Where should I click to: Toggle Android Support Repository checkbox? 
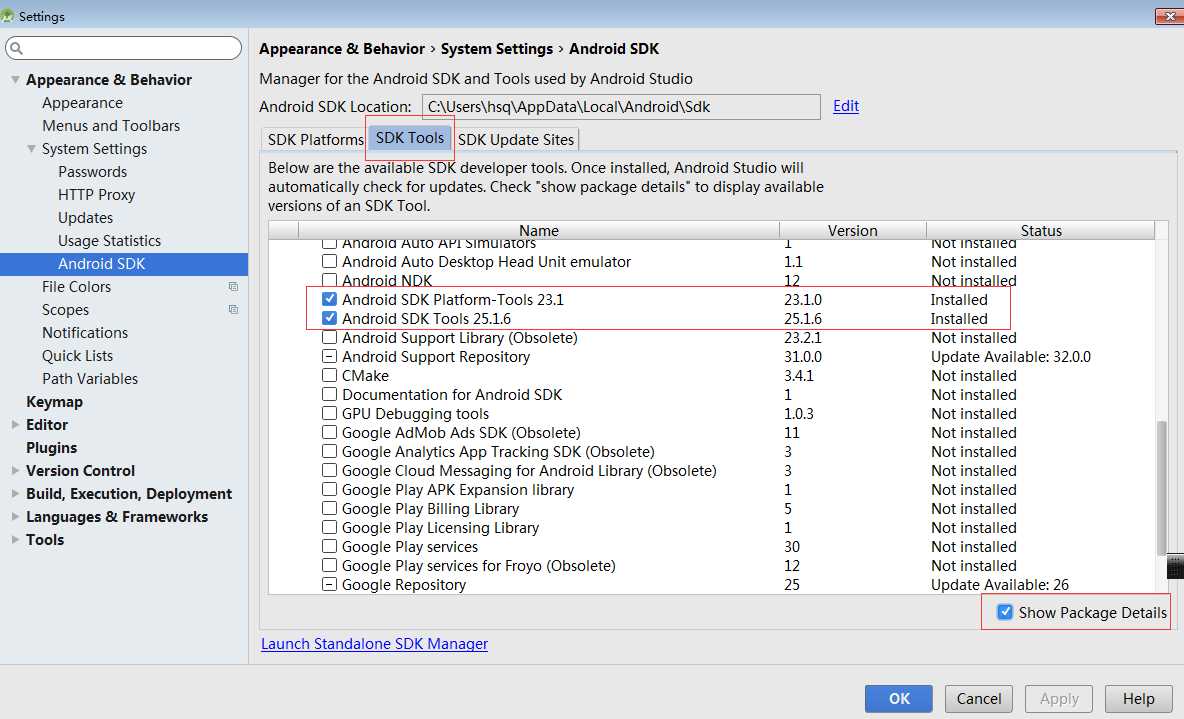click(x=329, y=356)
